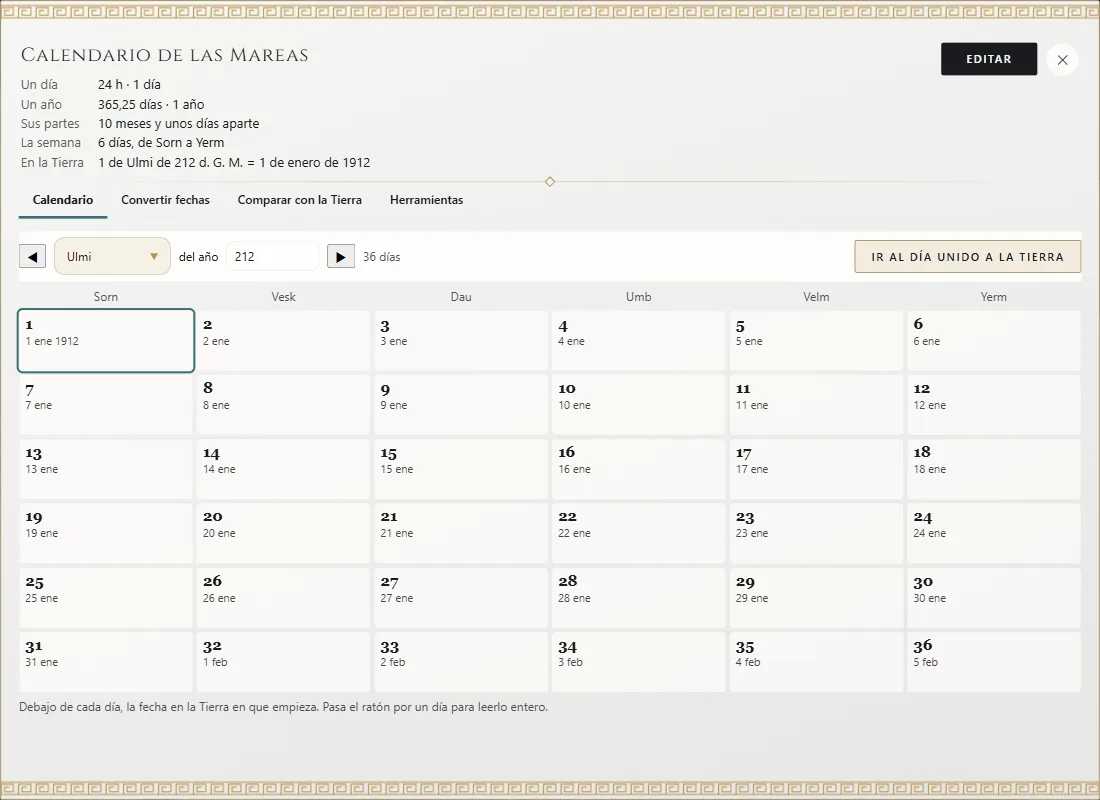The height and width of the screenshot is (800, 1100).
Task: Select day 17 (17 ene) cell
Action: 816,469
